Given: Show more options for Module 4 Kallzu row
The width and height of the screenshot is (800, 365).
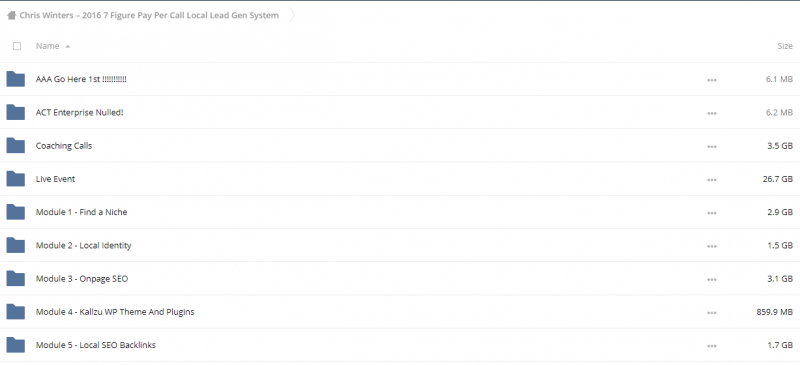Looking at the screenshot, I should click(x=712, y=312).
